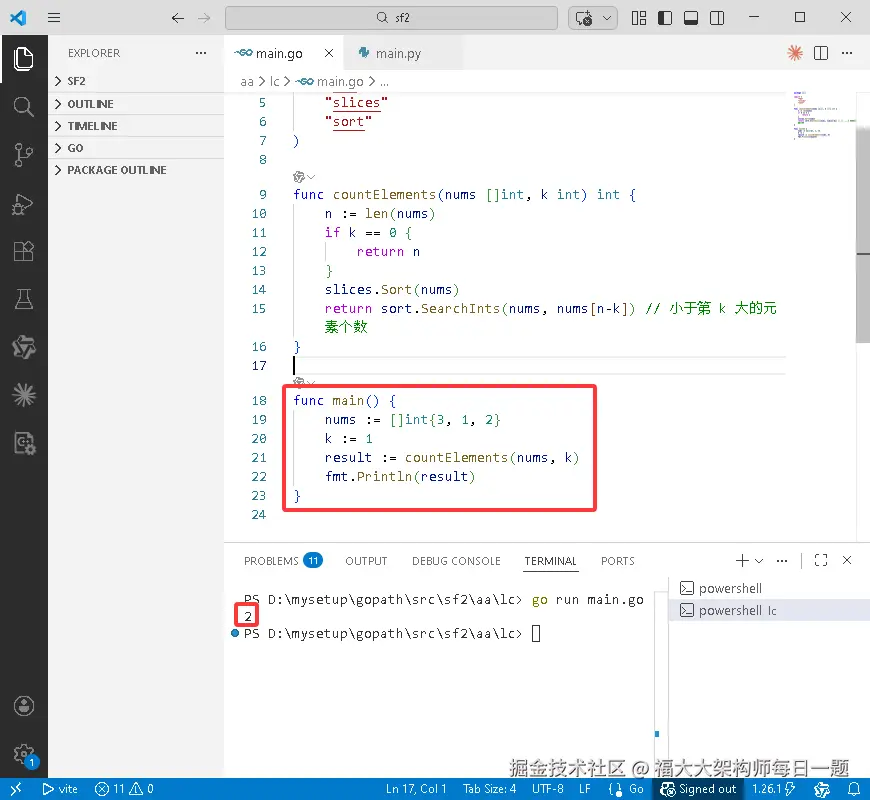Image resolution: width=870 pixels, height=800 pixels.
Task: Close the main.go tab
Action: pyautogui.click(x=329, y=53)
